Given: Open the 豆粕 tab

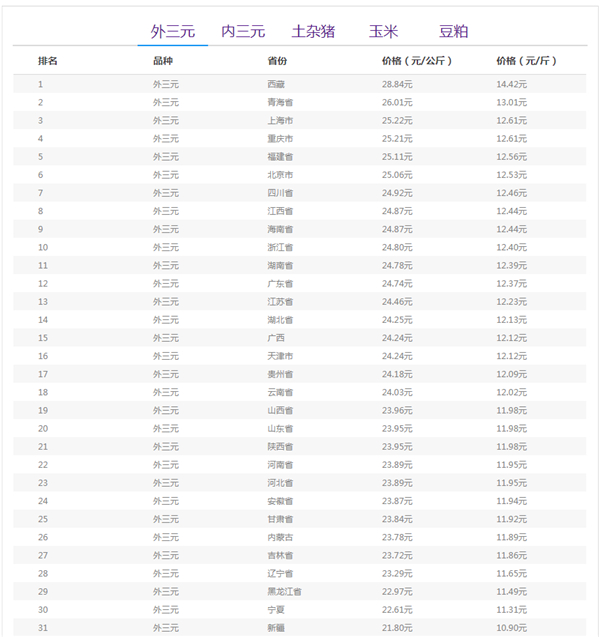Looking at the screenshot, I should 453,31.
